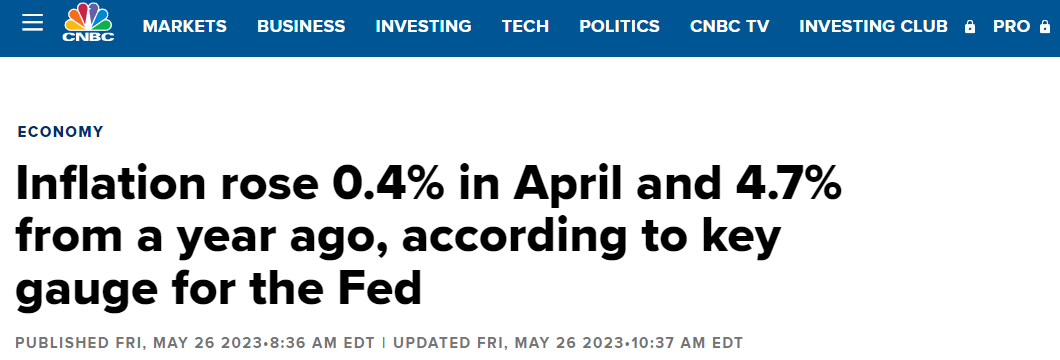Visit the INVESTING CLUB page
This screenshot has width=1060, height=360.
point(873,26)
